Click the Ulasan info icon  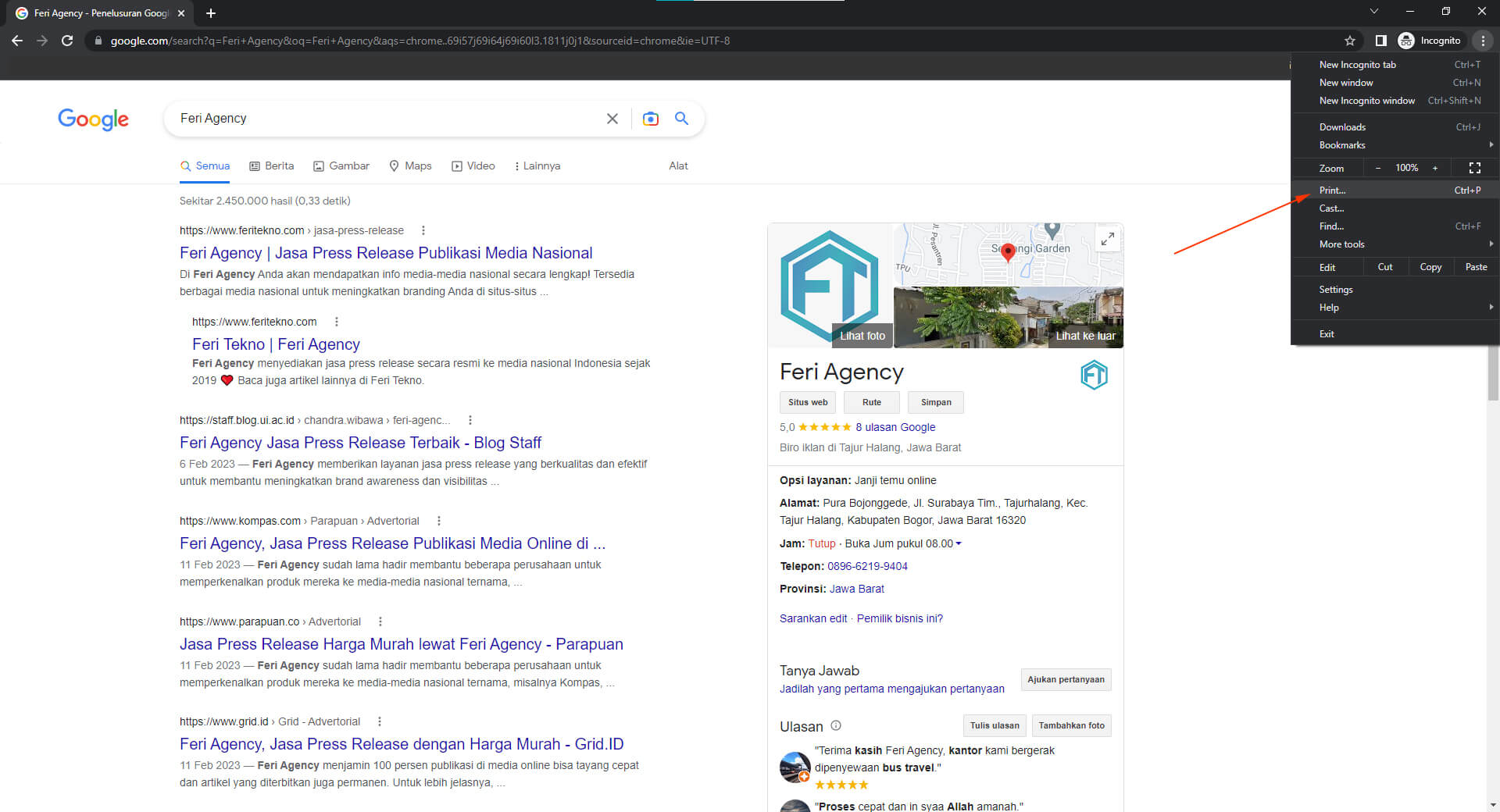tap(836, 725)
